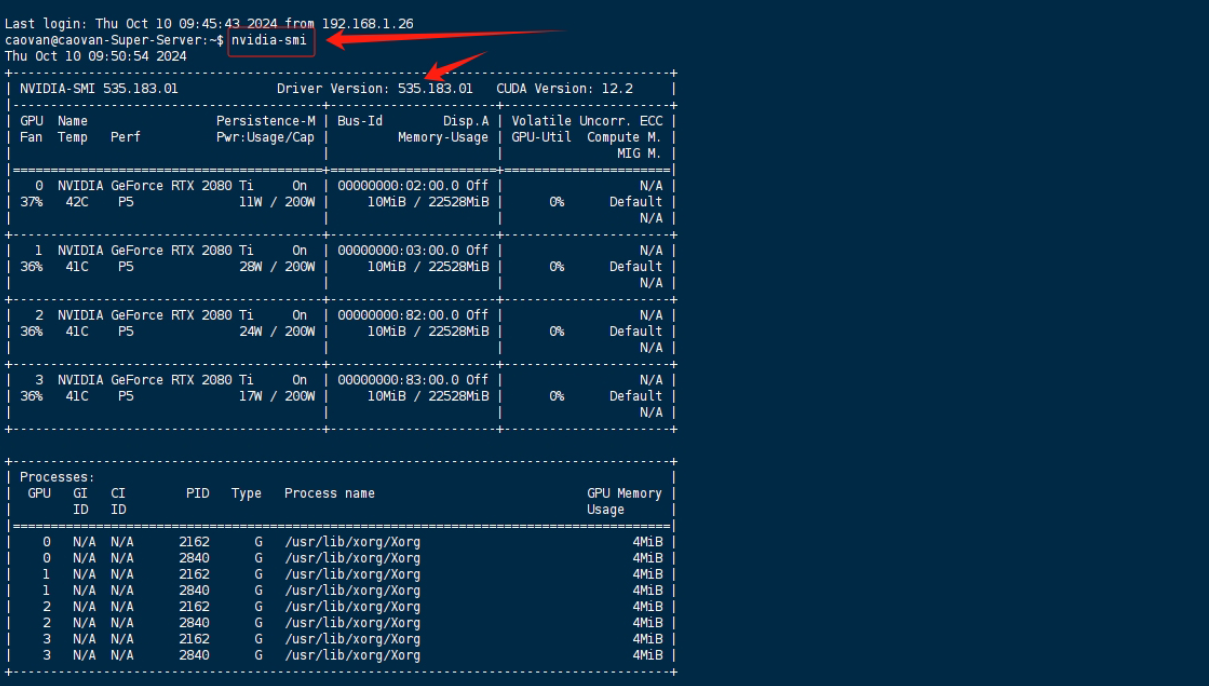Select the GPU 0 process row with PID 2840
Screen dimensions: 1209x686
pyautogui.click(x=341, y=558)
